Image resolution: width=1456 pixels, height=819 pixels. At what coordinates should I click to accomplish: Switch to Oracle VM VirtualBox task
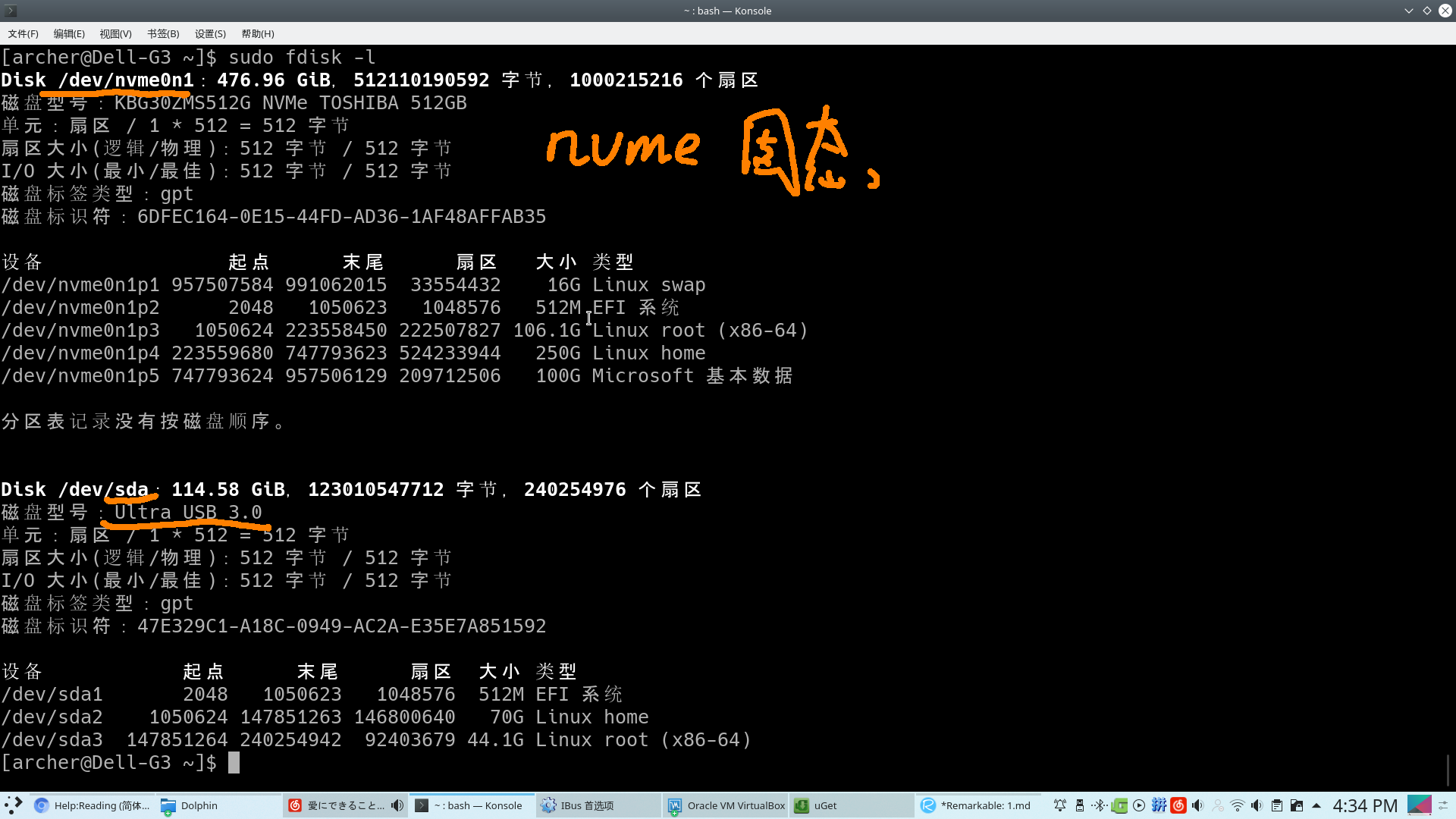(725, 805)
